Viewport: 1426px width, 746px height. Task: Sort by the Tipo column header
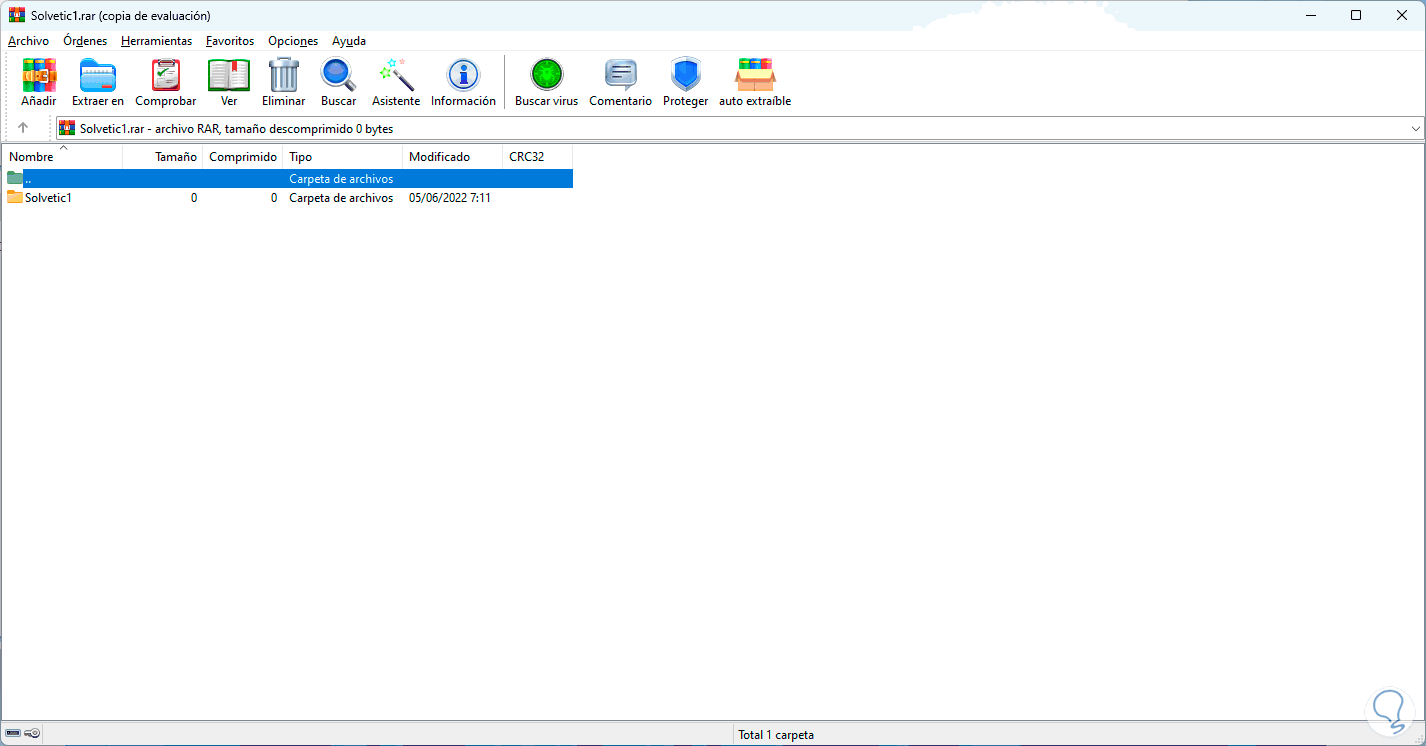coord(343,156)
